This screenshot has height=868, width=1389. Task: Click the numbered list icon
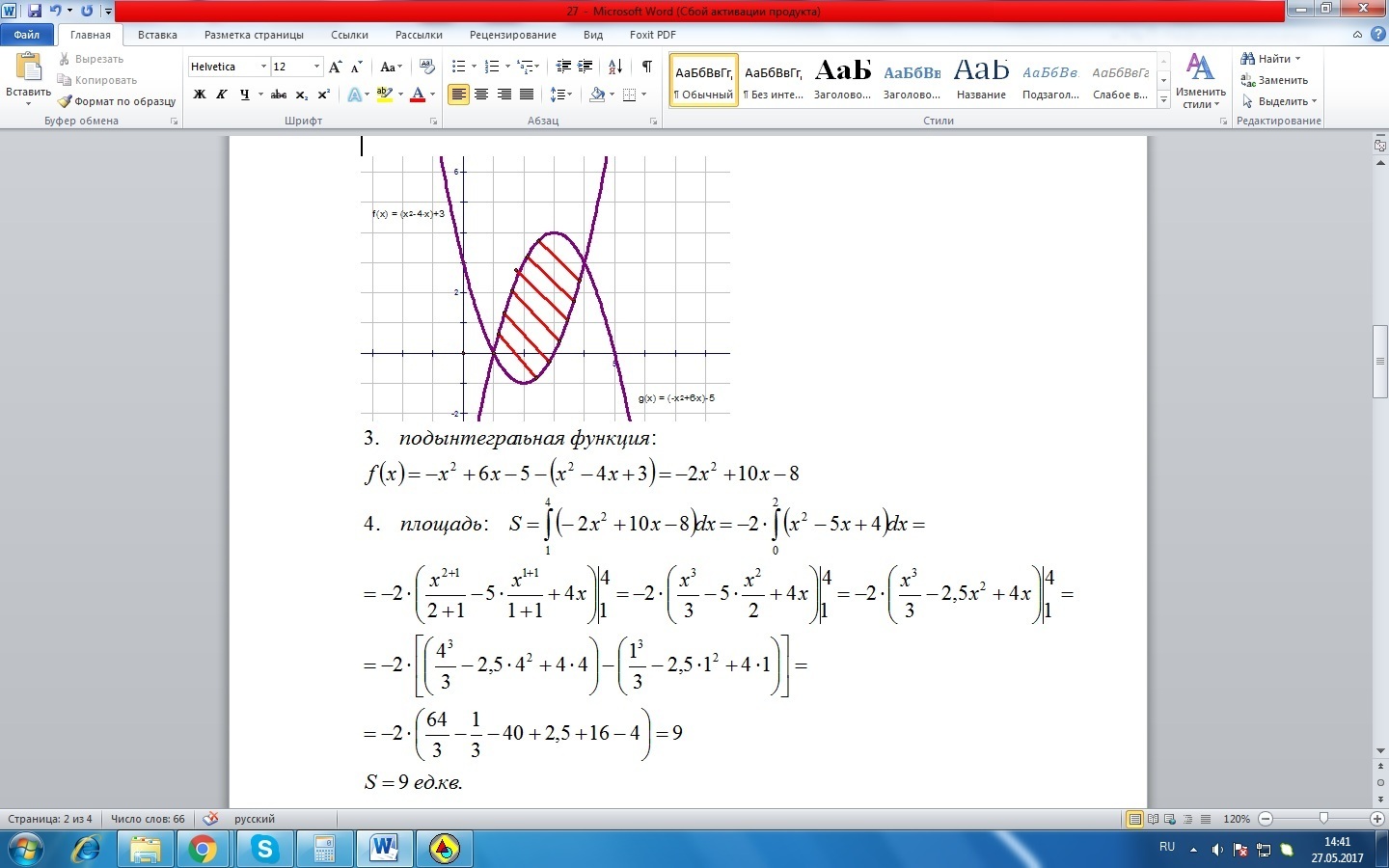point(492,67)
